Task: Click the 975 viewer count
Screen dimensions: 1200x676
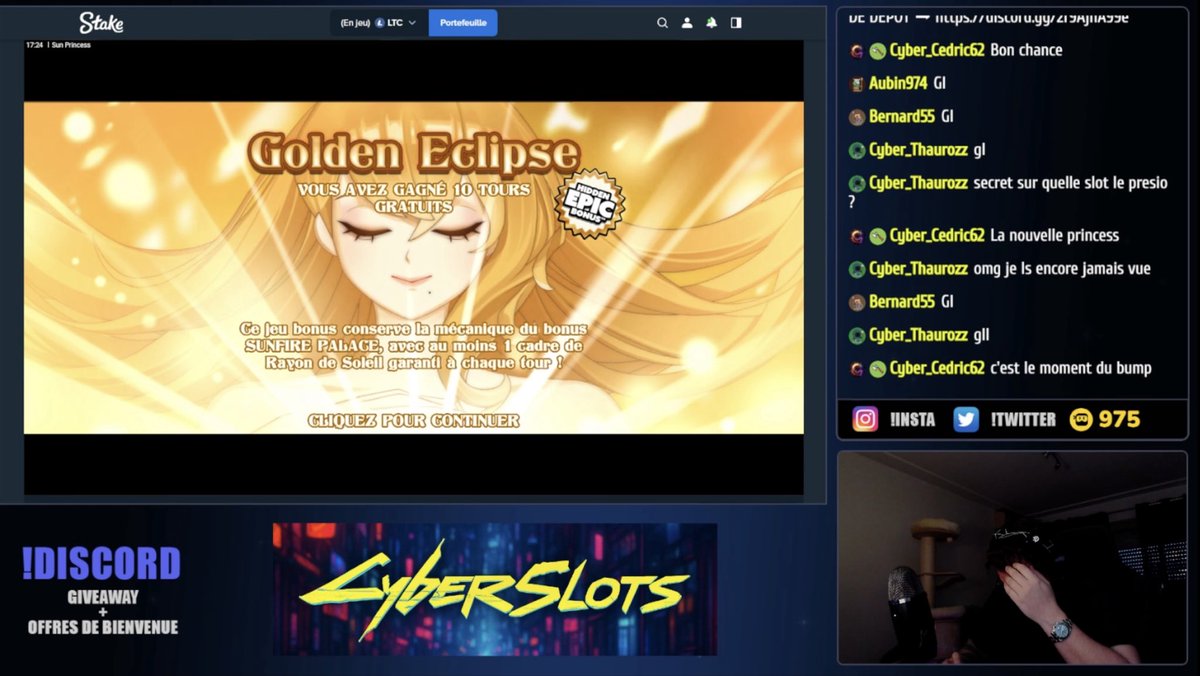Action: coord(1119,419)
